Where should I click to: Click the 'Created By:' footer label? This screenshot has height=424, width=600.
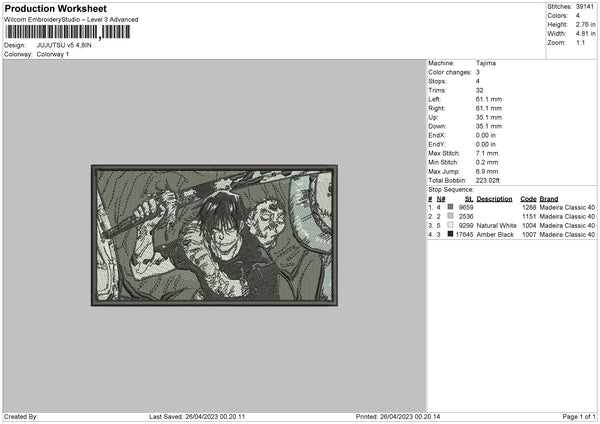[x=21, y=417]
